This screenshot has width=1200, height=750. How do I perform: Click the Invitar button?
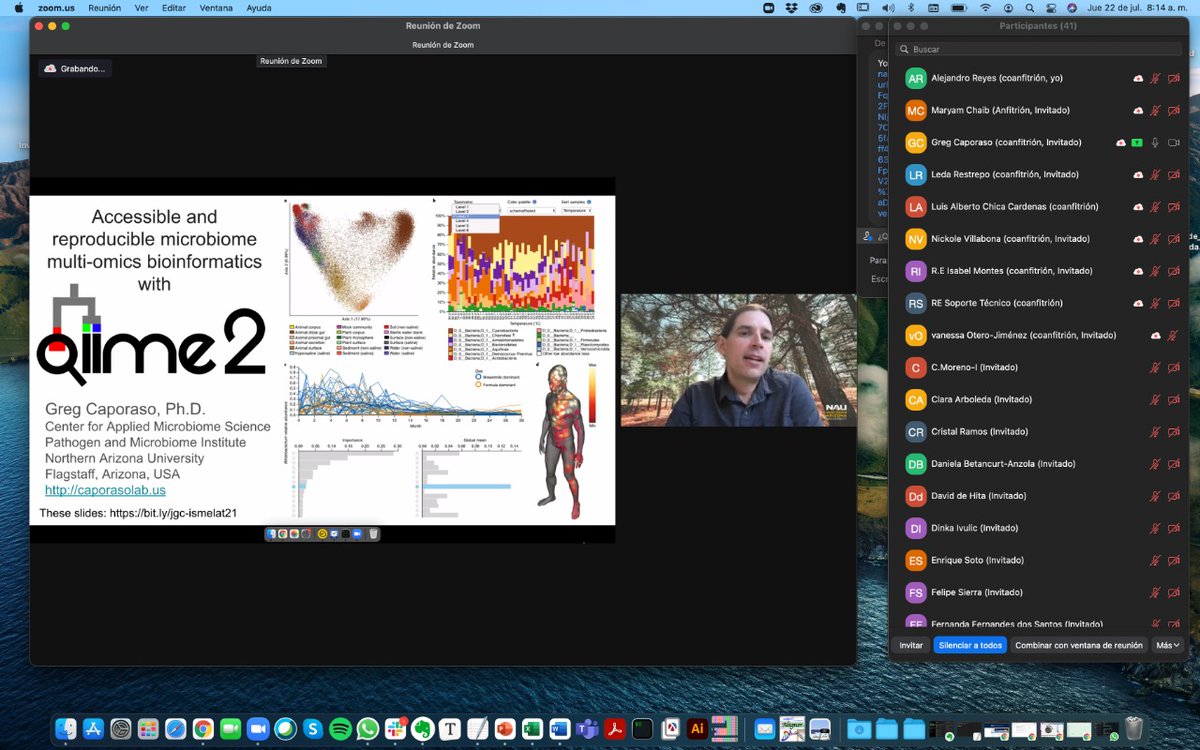pos(911,645)
